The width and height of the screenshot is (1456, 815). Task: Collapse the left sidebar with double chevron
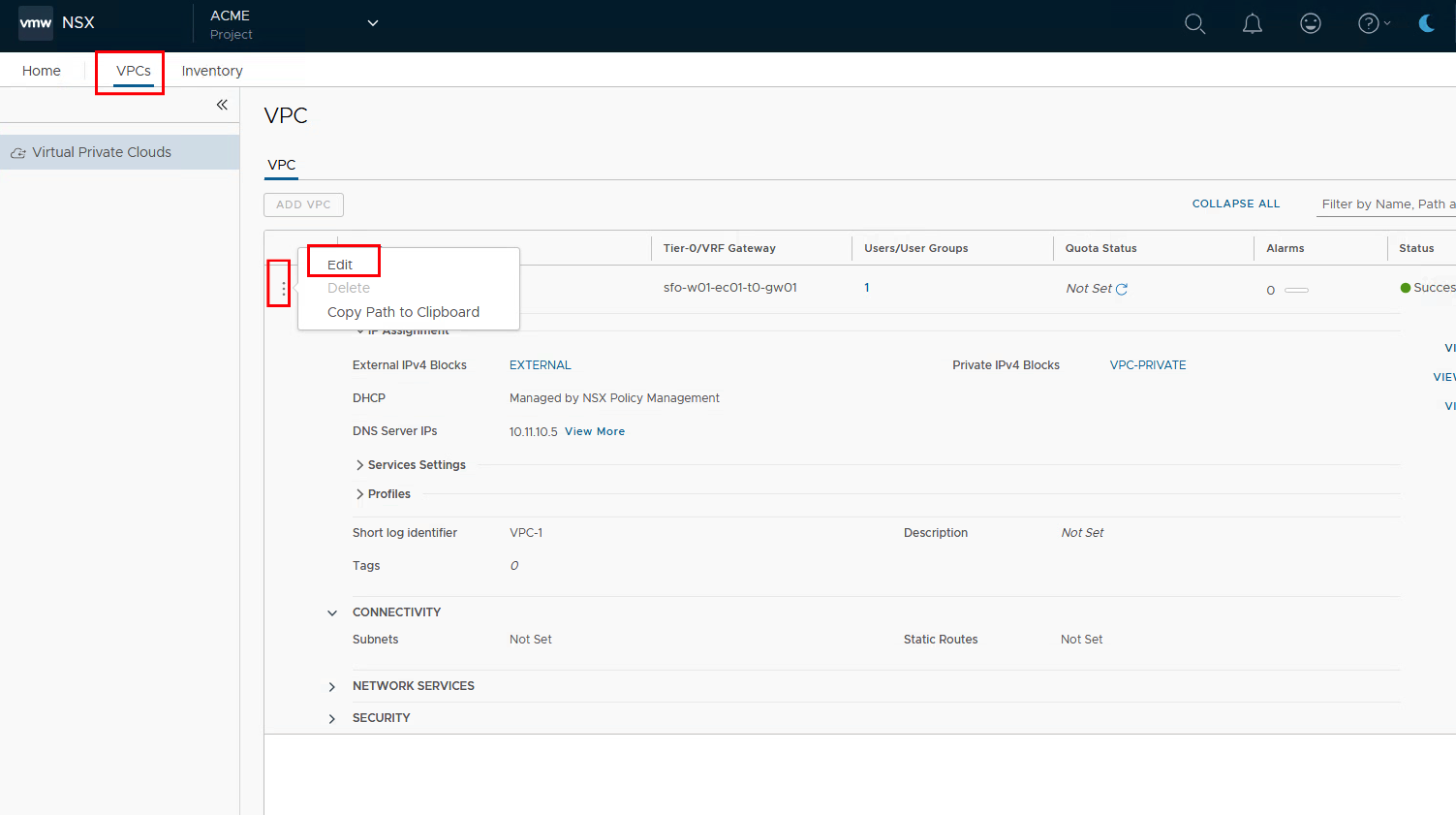(222, 105)
